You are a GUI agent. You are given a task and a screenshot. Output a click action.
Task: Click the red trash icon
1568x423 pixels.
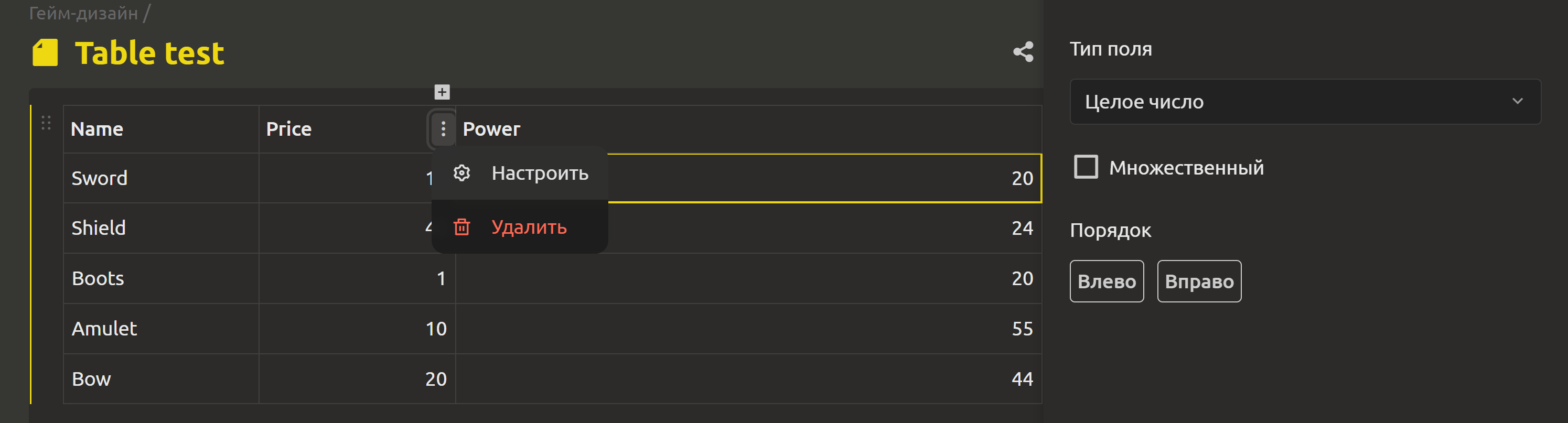(462, 227)
